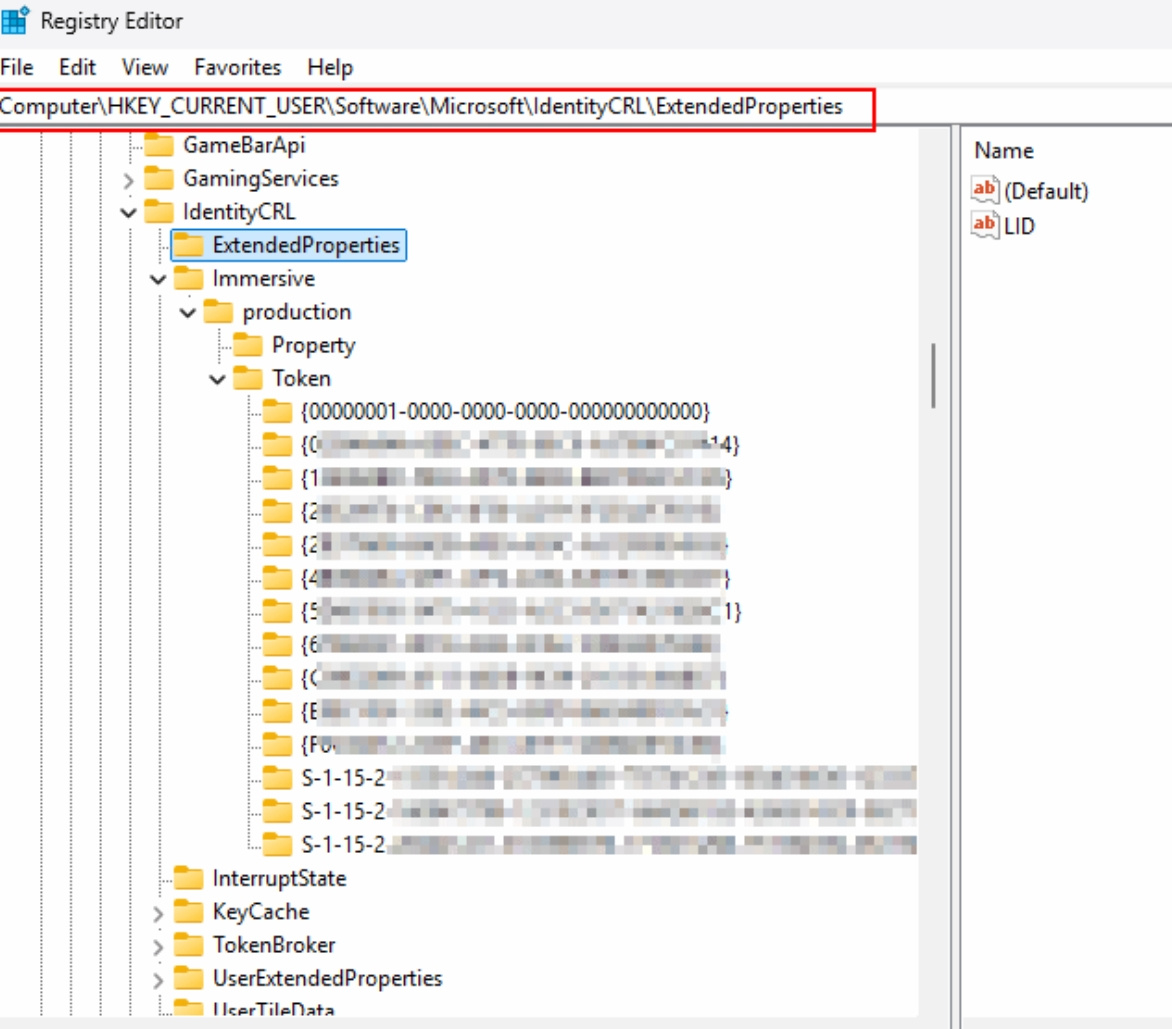Click the tree pane vertical scrollbar thumb

(934, 375)
